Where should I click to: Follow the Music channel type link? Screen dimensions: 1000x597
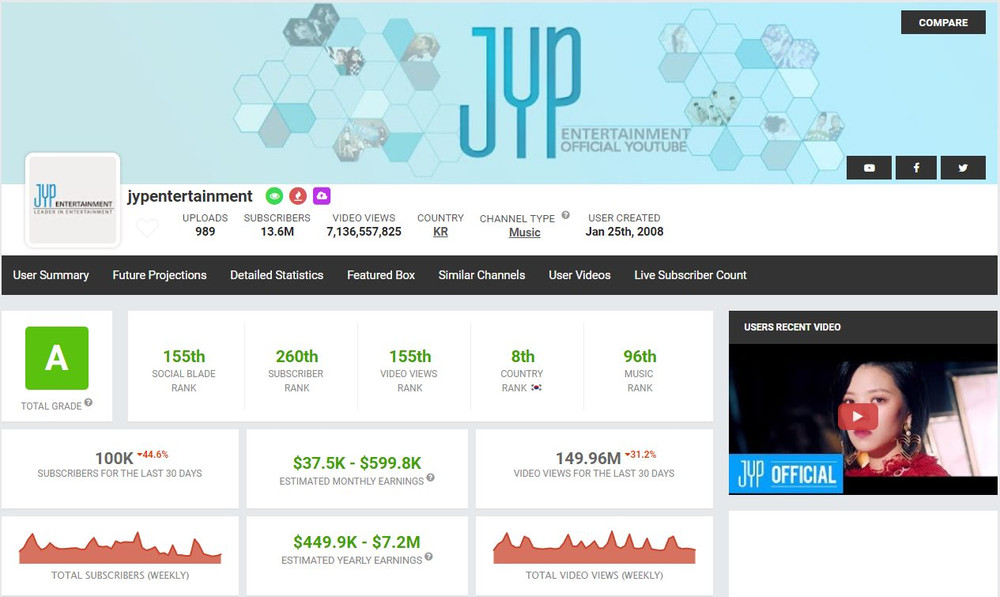(x=524, y=233)
